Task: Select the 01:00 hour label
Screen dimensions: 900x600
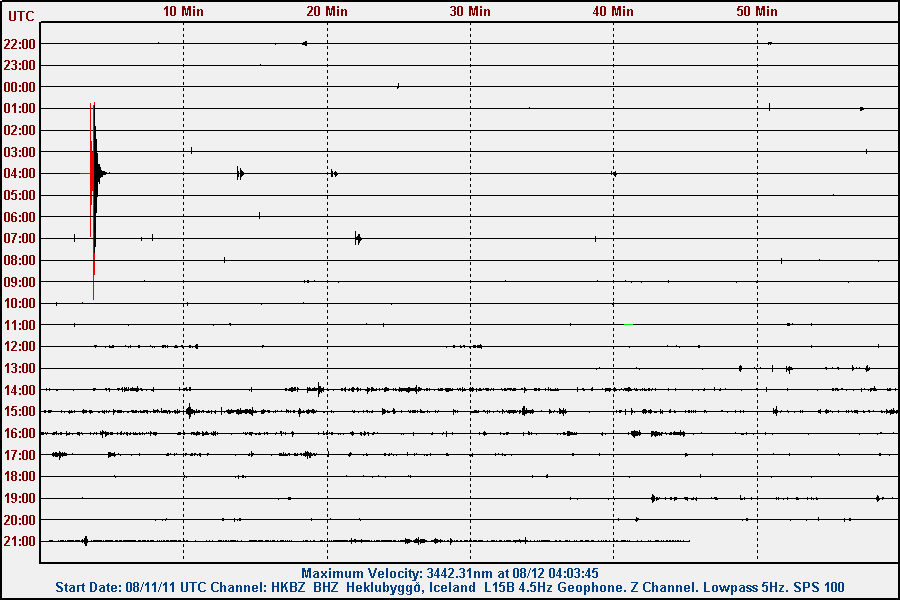Action: click(20, 109)
